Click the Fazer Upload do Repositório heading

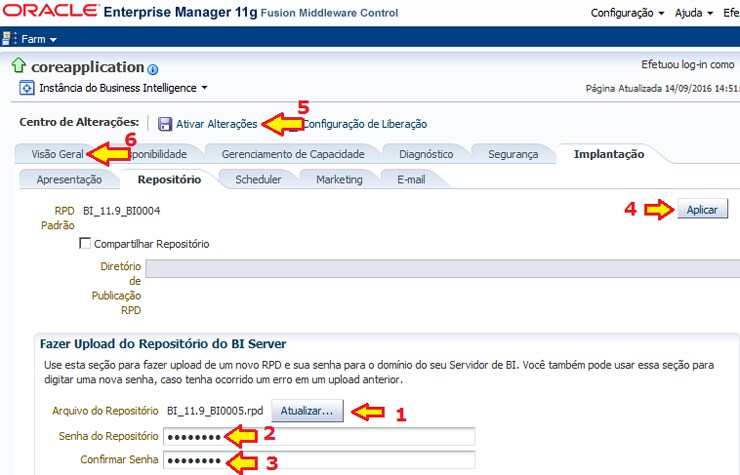(x=163, y=344)
